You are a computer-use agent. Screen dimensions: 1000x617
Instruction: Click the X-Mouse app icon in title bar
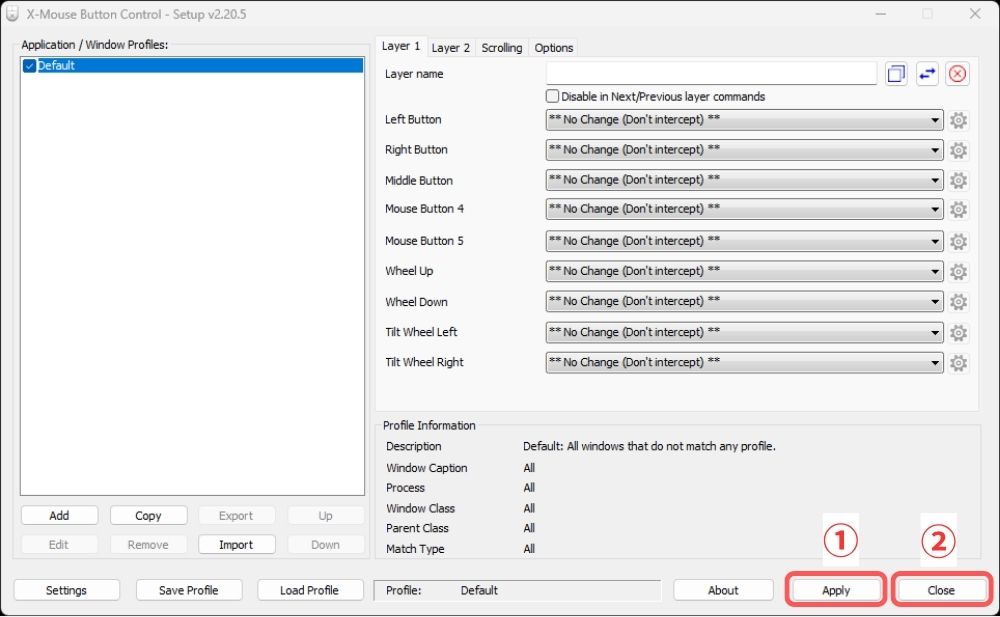point(12,13)
